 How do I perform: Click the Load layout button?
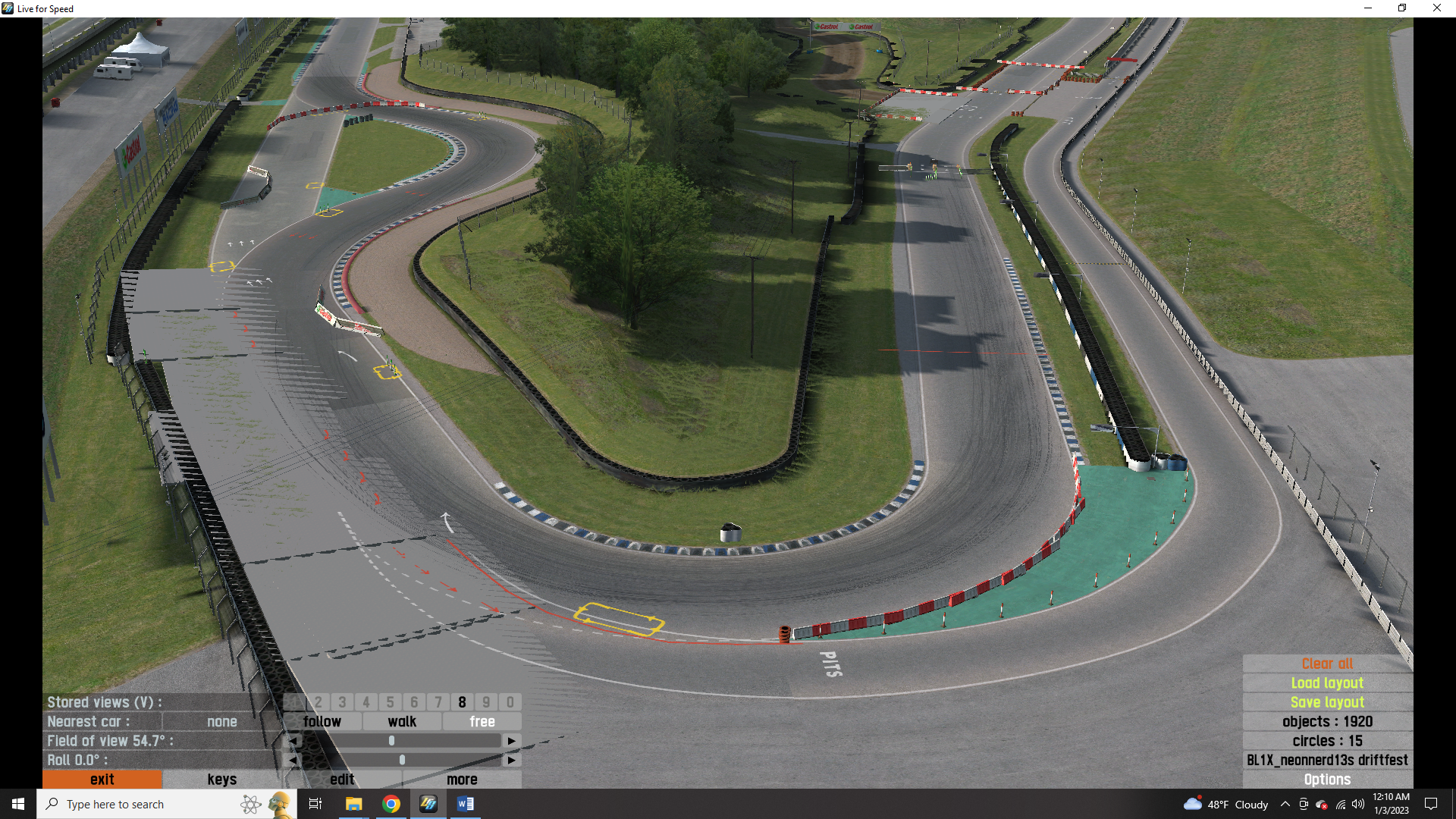coord(1327,682)
